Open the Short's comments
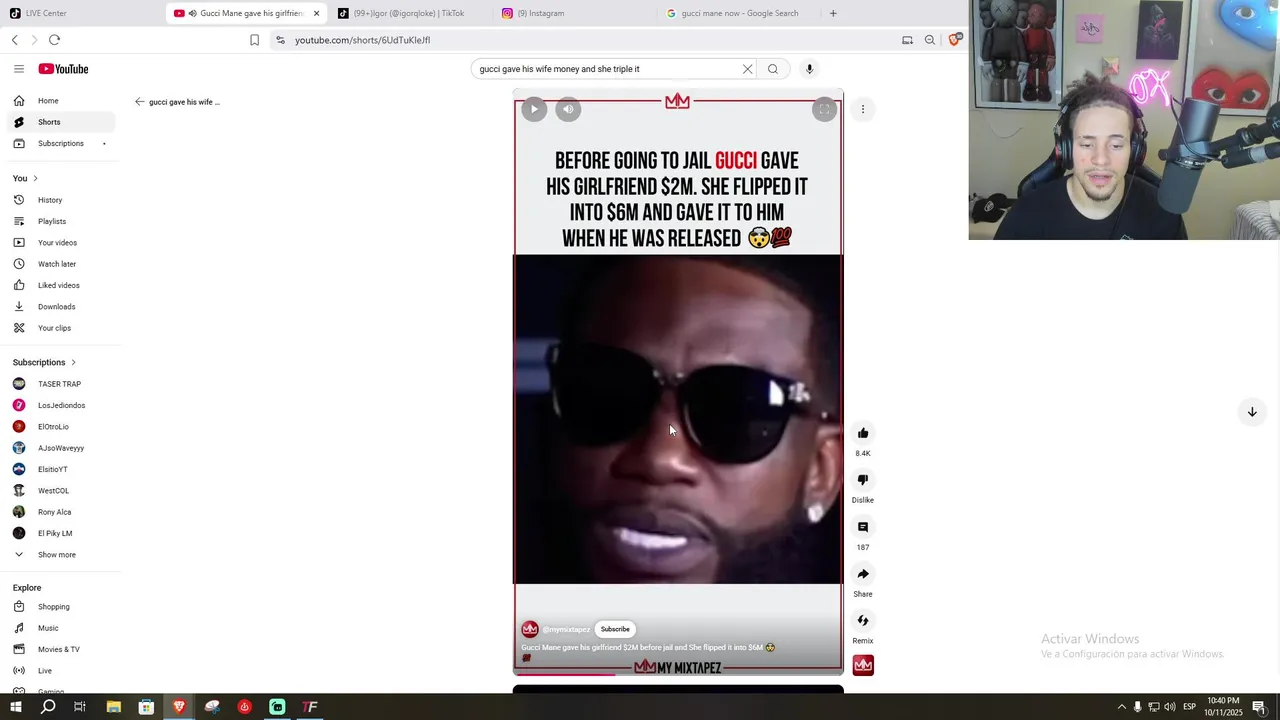The height and width of the screenshot is (720, 1280). point(863,527)
